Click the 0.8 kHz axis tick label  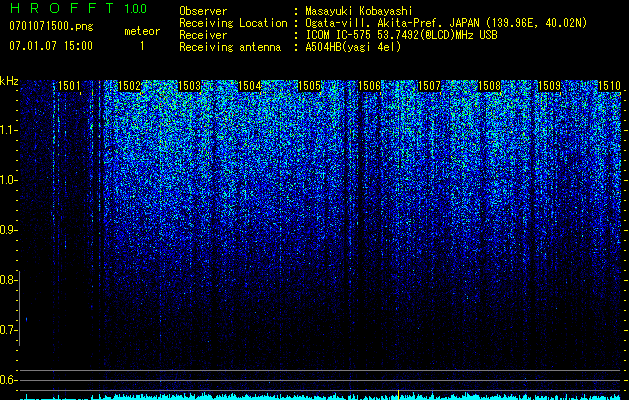(8, 280)
